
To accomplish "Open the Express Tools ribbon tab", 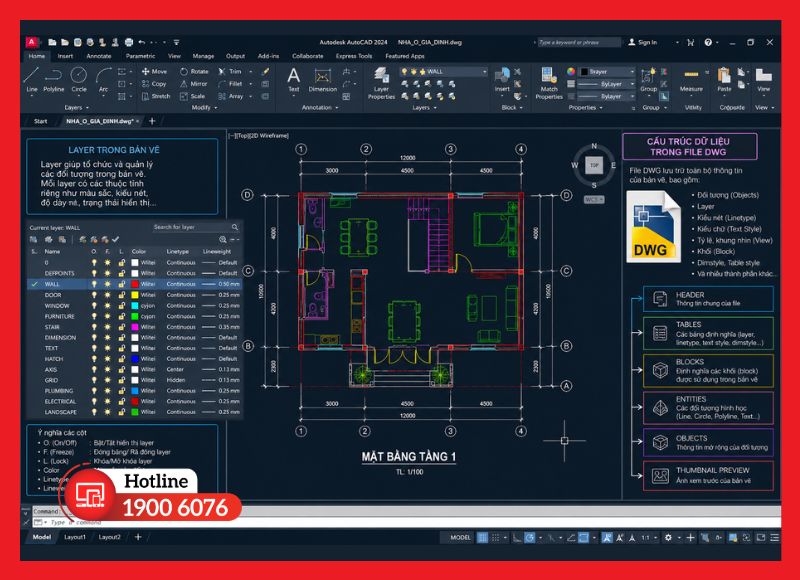I will tap(354, 56).
